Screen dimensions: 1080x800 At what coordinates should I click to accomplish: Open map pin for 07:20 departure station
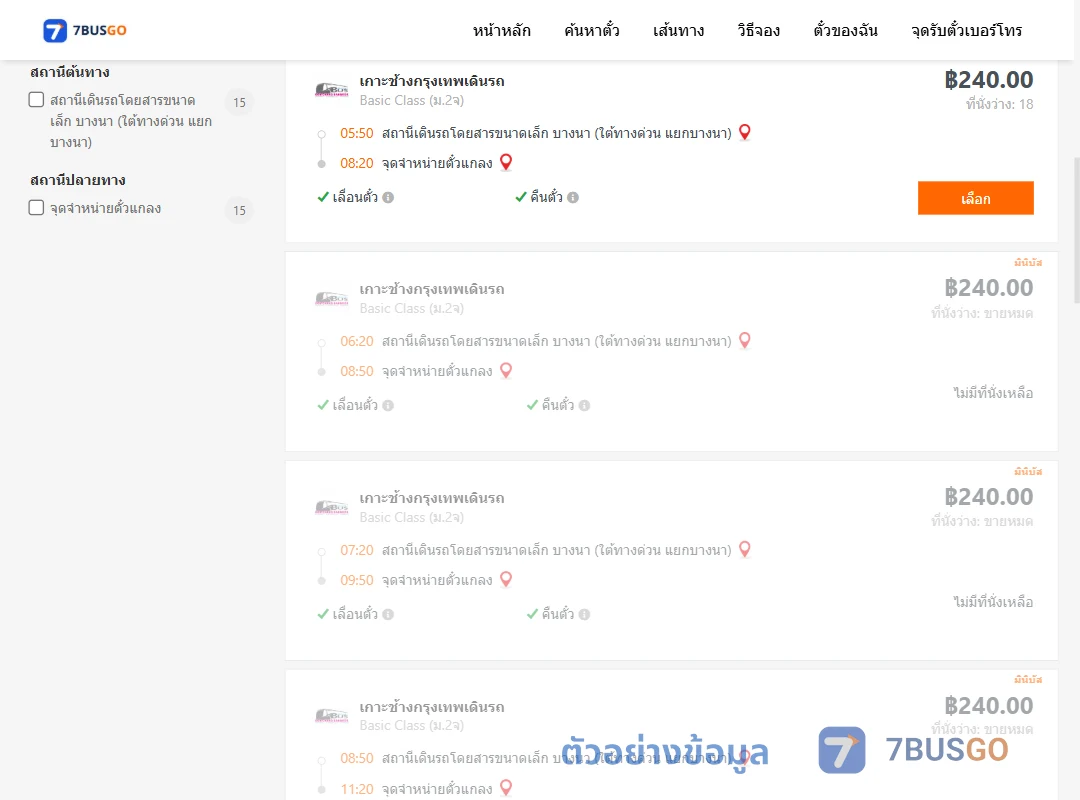click(745, 549)
